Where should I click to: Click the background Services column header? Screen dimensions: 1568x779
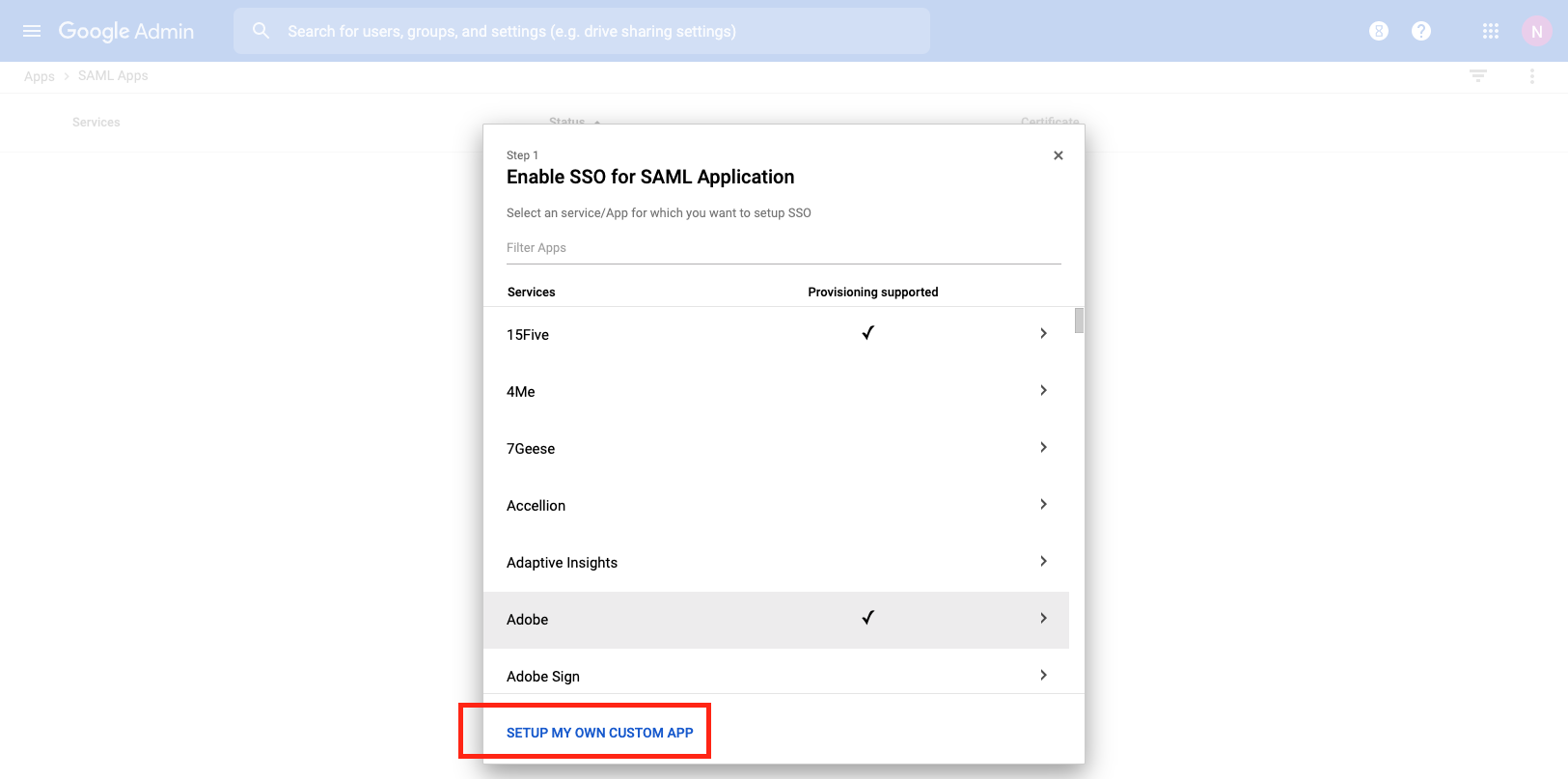point(96,123)
